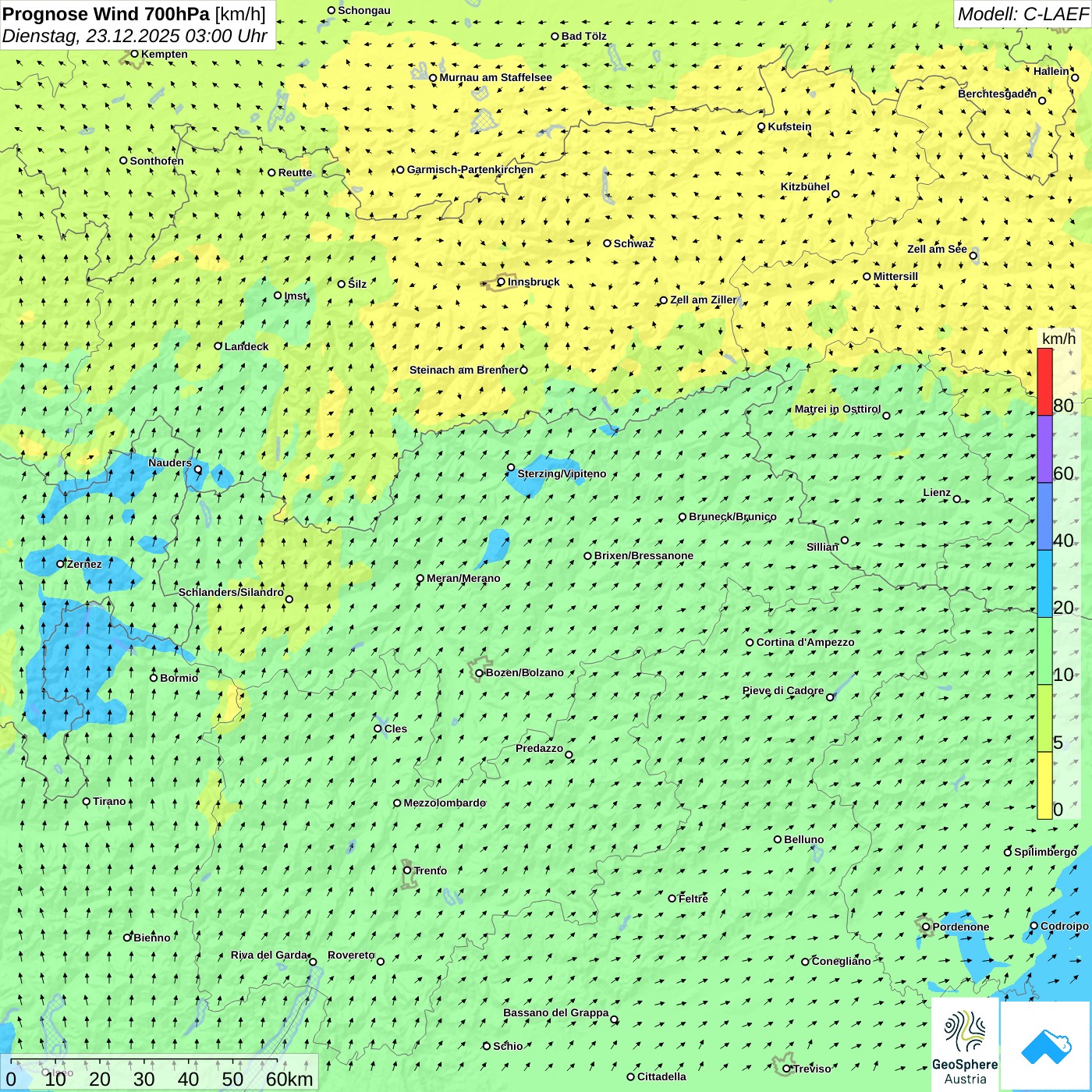Click the Hallein city label
Viewport: 1092px width, 1092px height.
pos(1051,71)
